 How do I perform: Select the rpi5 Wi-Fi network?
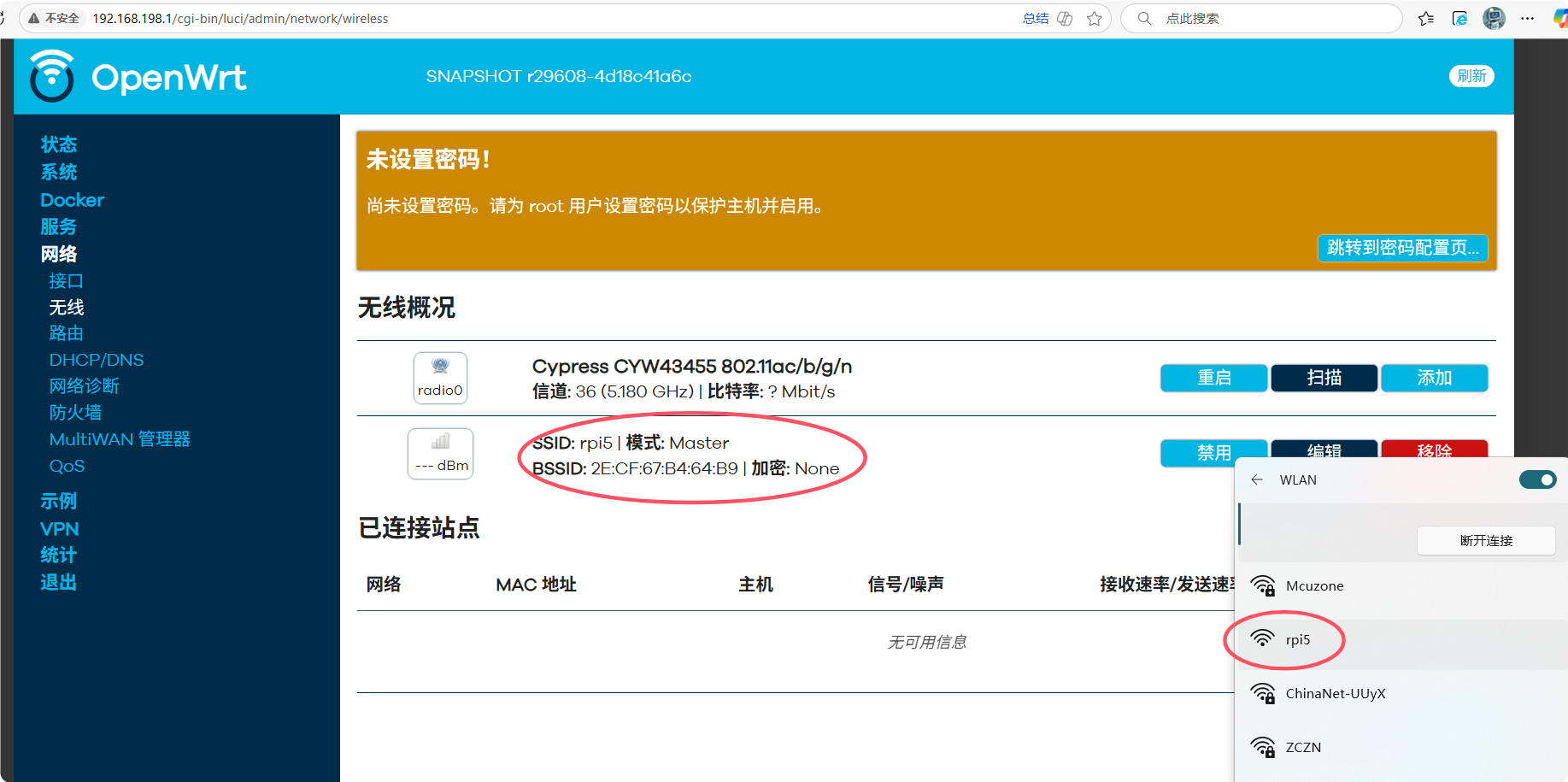tap(1297, 640)
